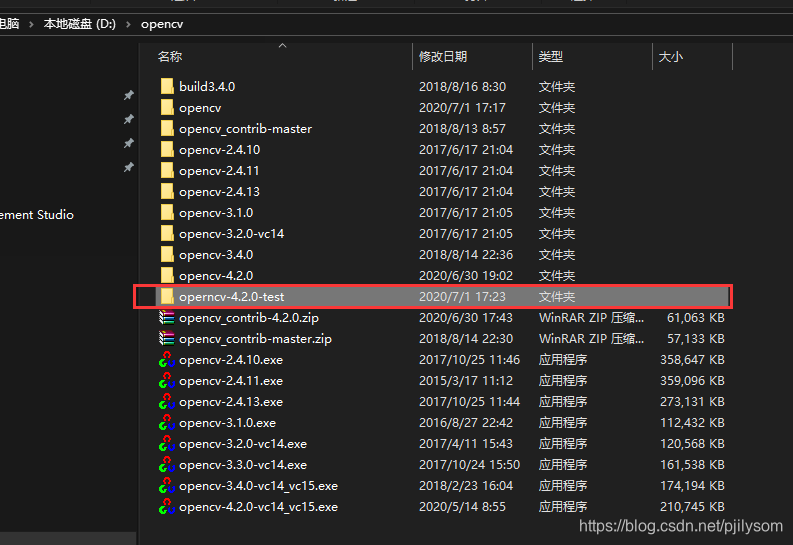This screenshot has width=793, height=545.
Task: Select the opencv-3.2.0-vc14 folder icon
Action: pos(167,234)
